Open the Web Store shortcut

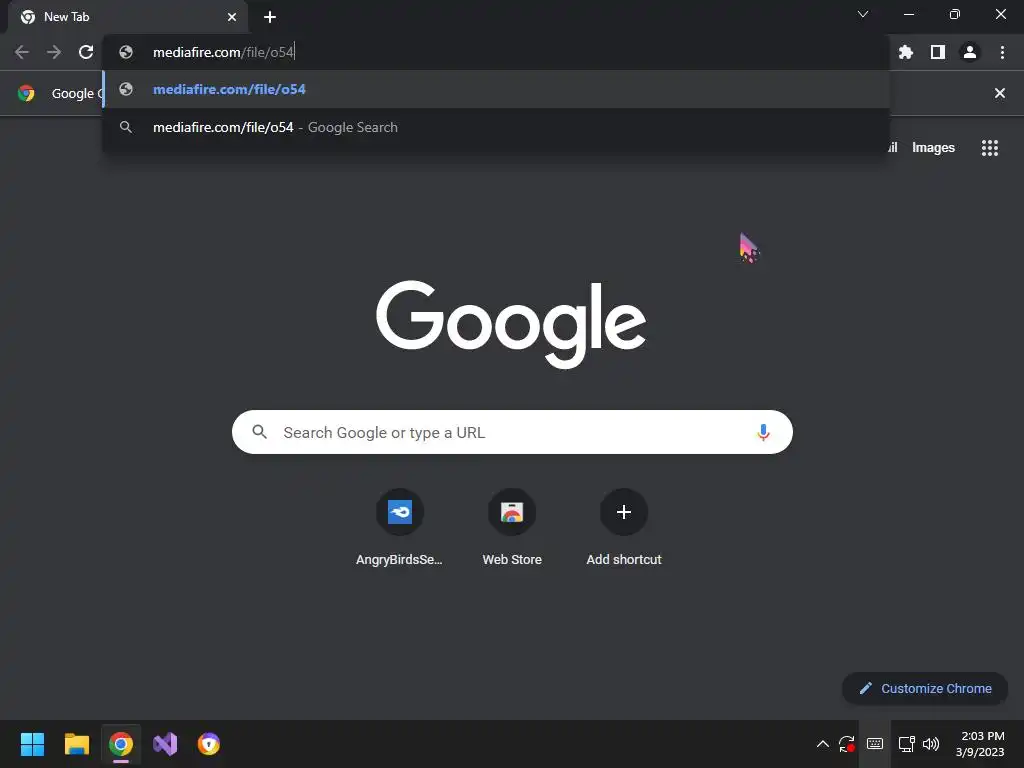pos(512,528)
